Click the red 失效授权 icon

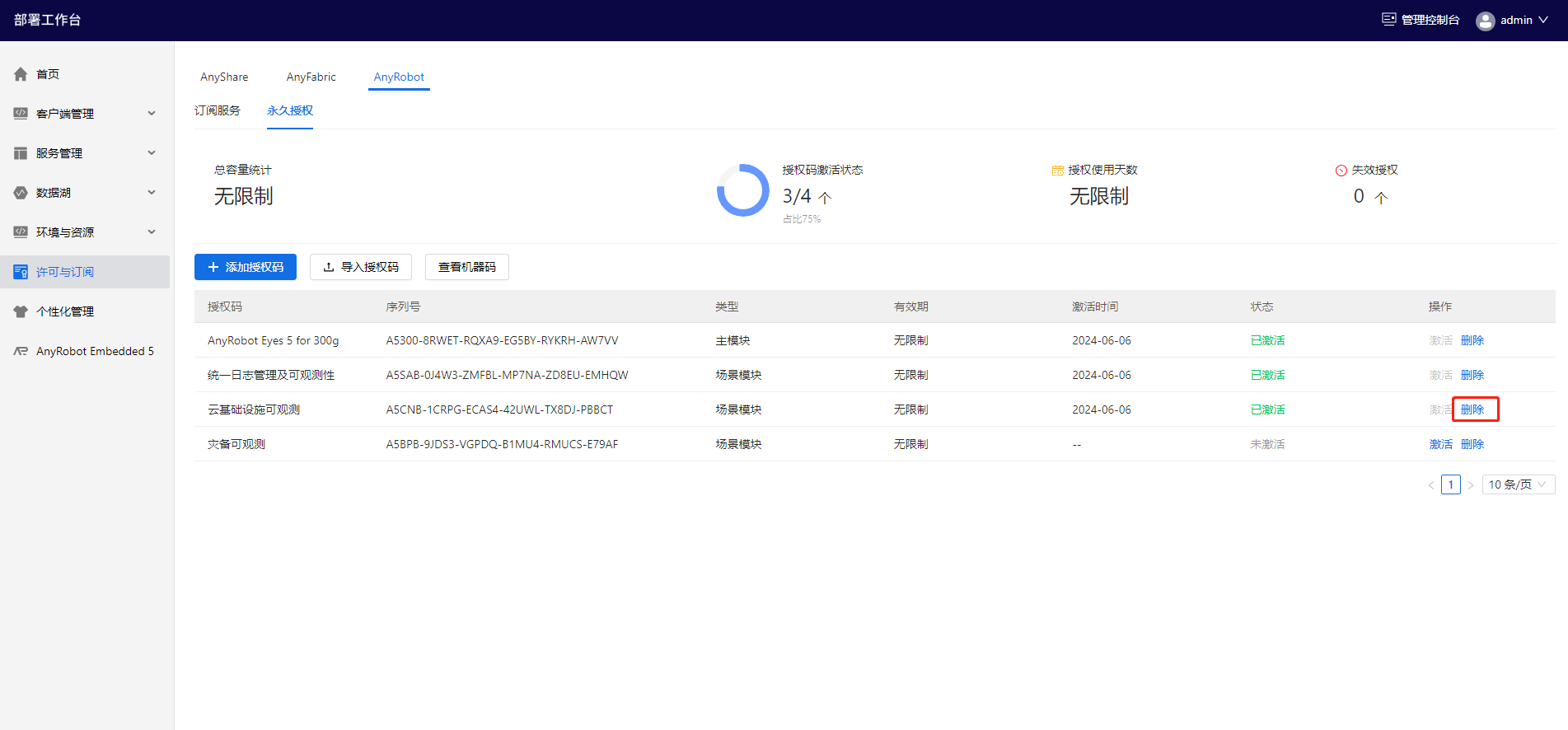[1341, 171]
